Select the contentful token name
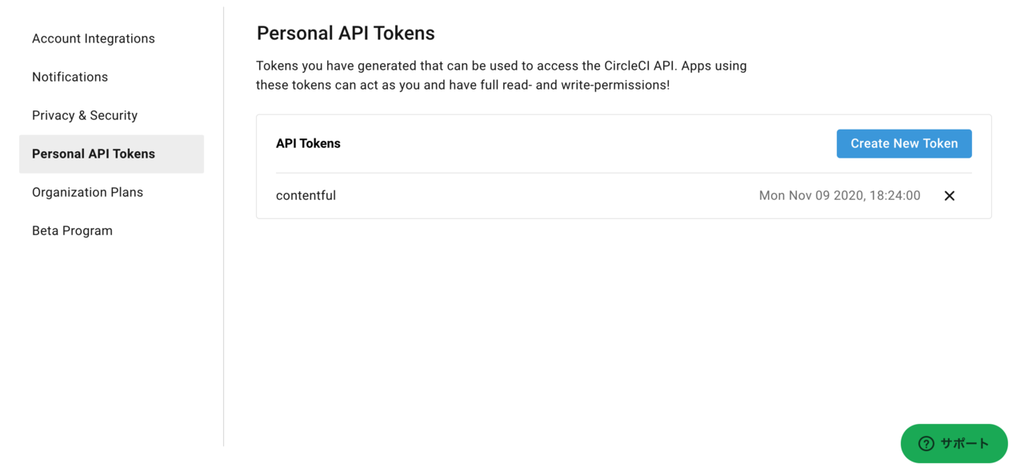 [x=306, y=196]
